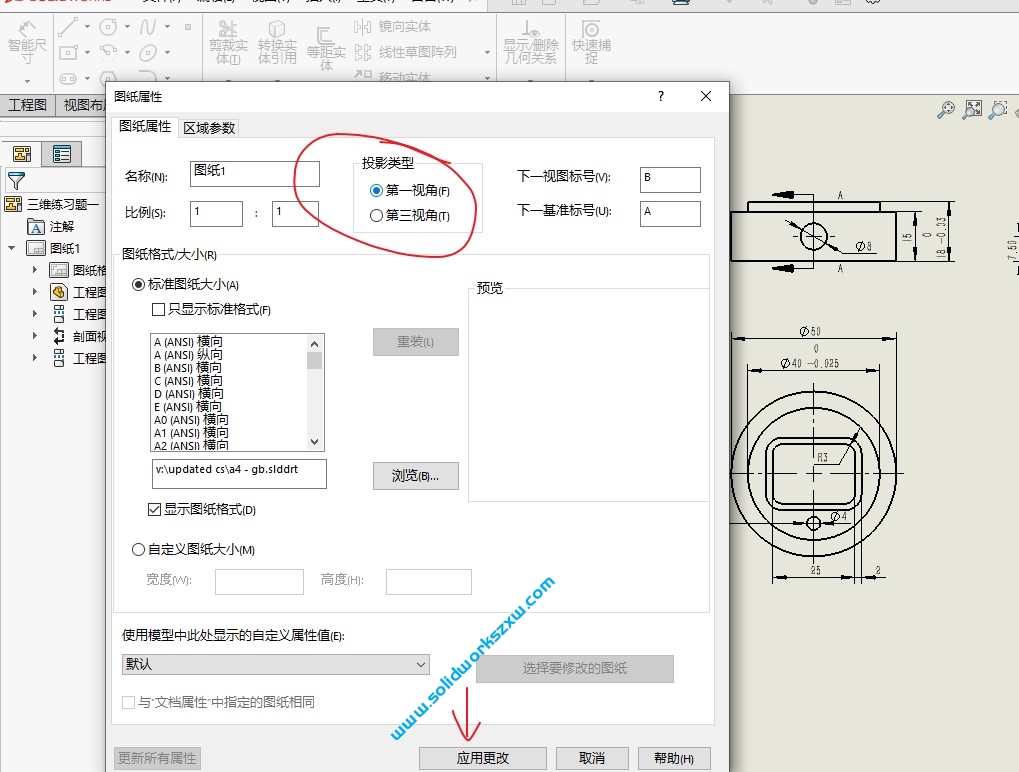Click the help question mark in dialog title

click(660, 96)
